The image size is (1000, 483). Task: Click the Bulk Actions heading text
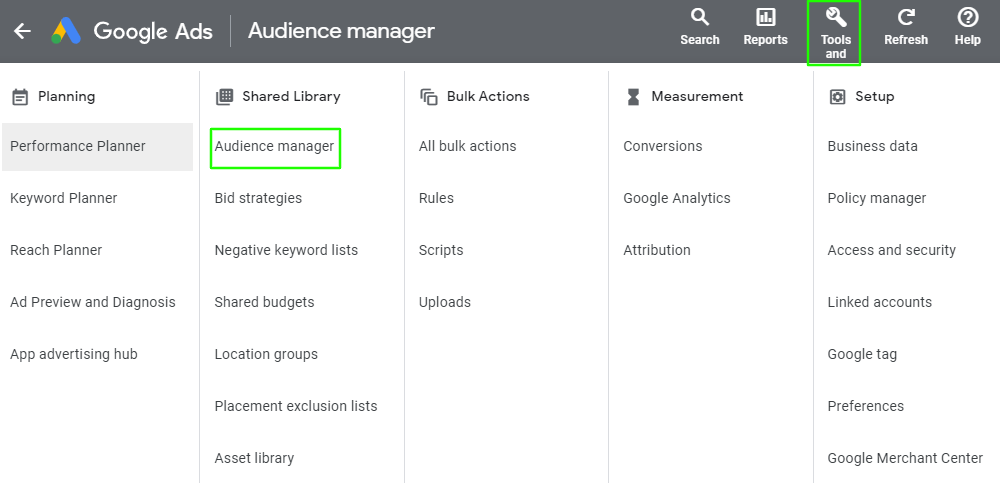488,96
